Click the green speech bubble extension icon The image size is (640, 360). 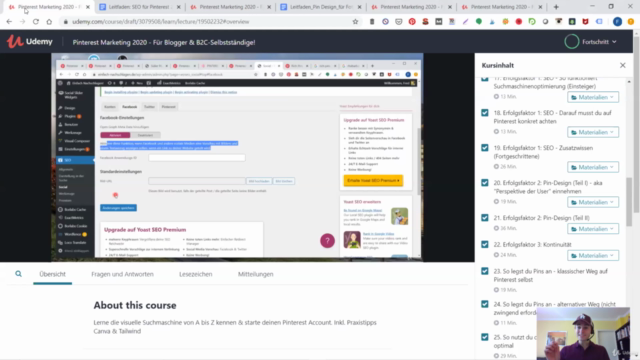point(479,22)
